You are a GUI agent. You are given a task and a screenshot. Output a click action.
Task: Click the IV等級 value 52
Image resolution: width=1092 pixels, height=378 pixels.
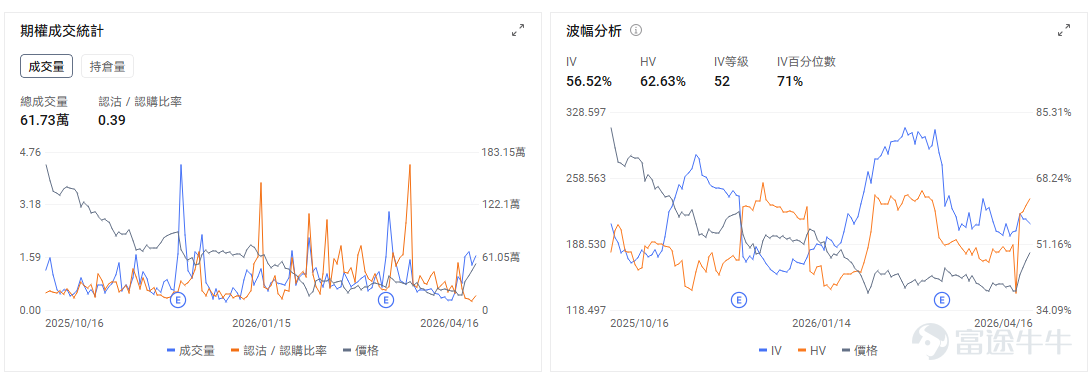pos(722,81)
